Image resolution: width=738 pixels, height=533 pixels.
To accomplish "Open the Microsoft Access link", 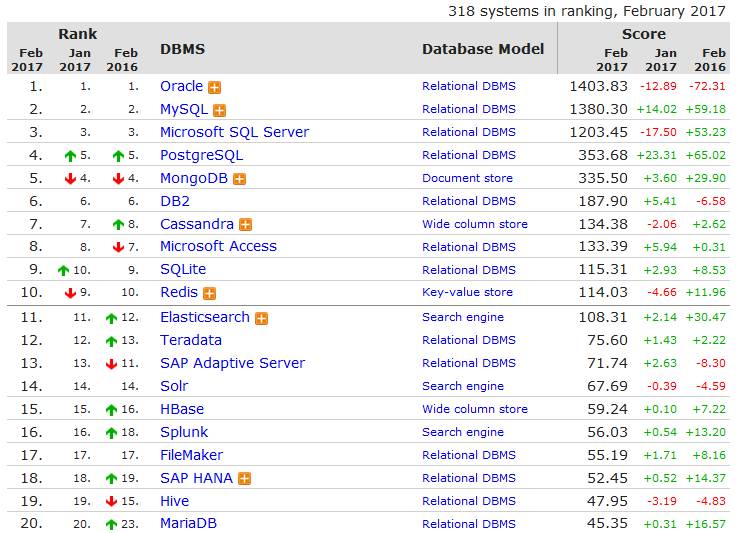I will click(218, 246).
